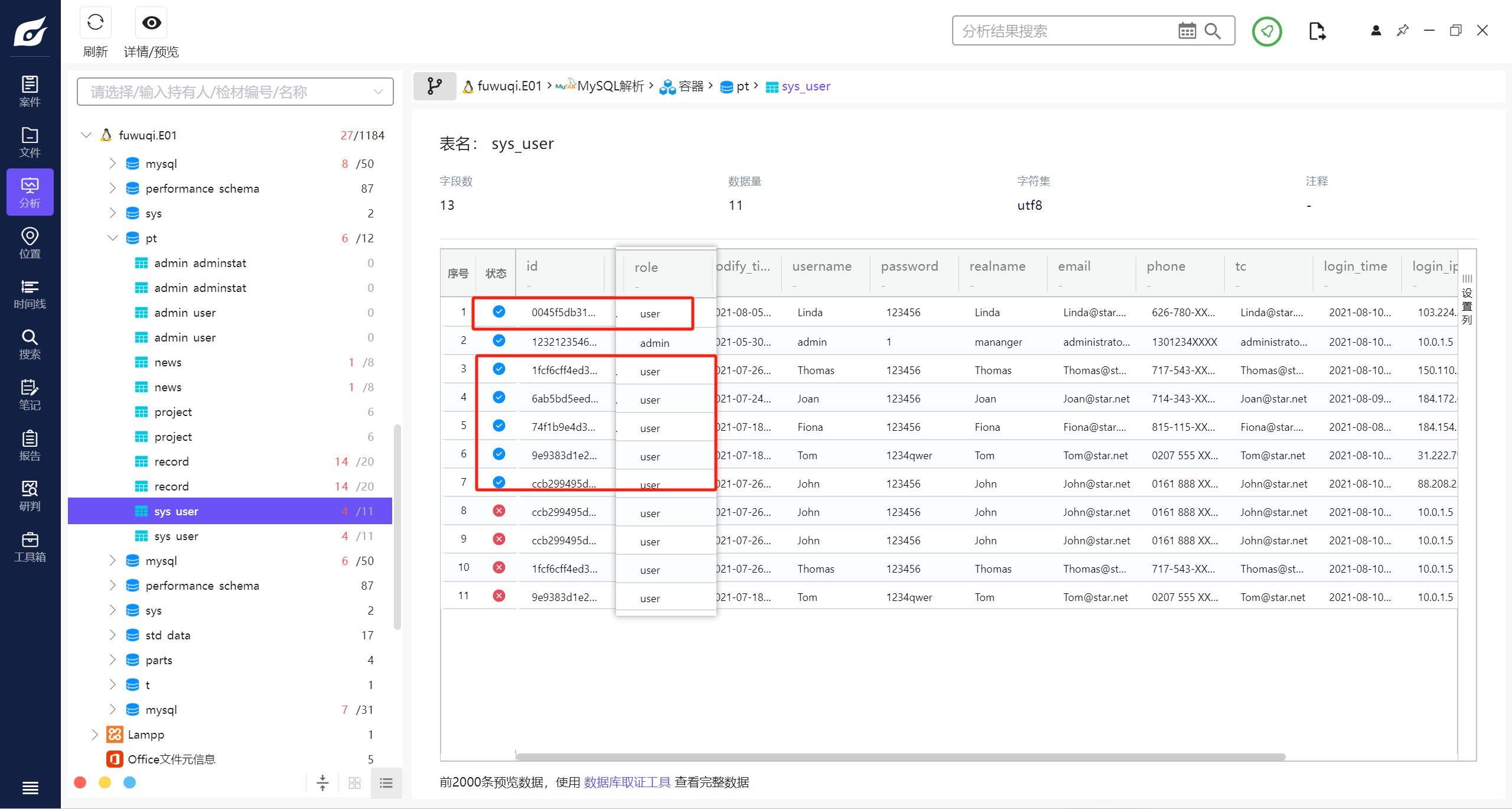Toggle the red X status on row 8
Image resolution: width=1512 pixels, height=809 pixels.
coord(498,511)
